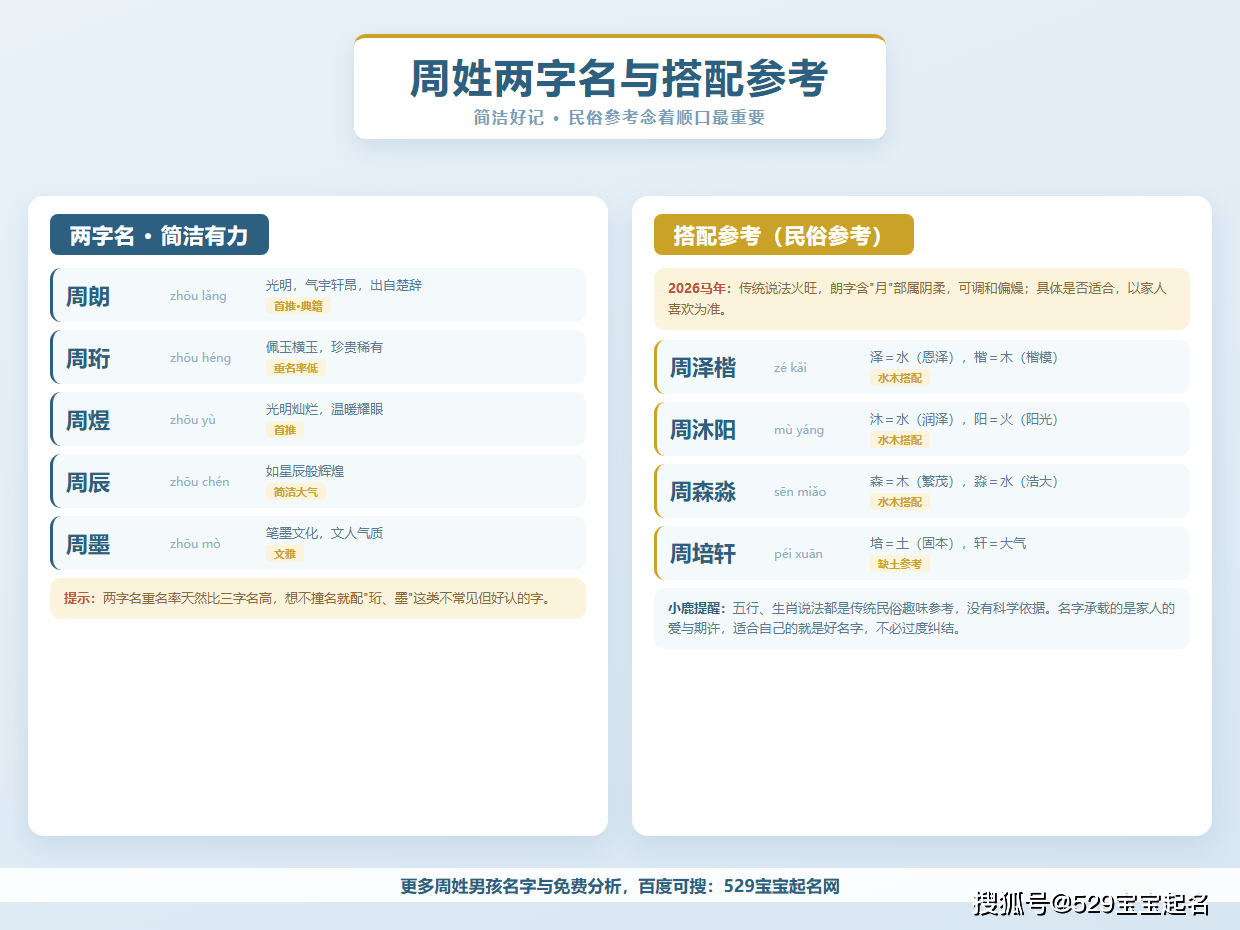Image resolution: width=1240 pixels, height=930 pixels.
Task: Click the 重名率低 tag
Action: 295,368
